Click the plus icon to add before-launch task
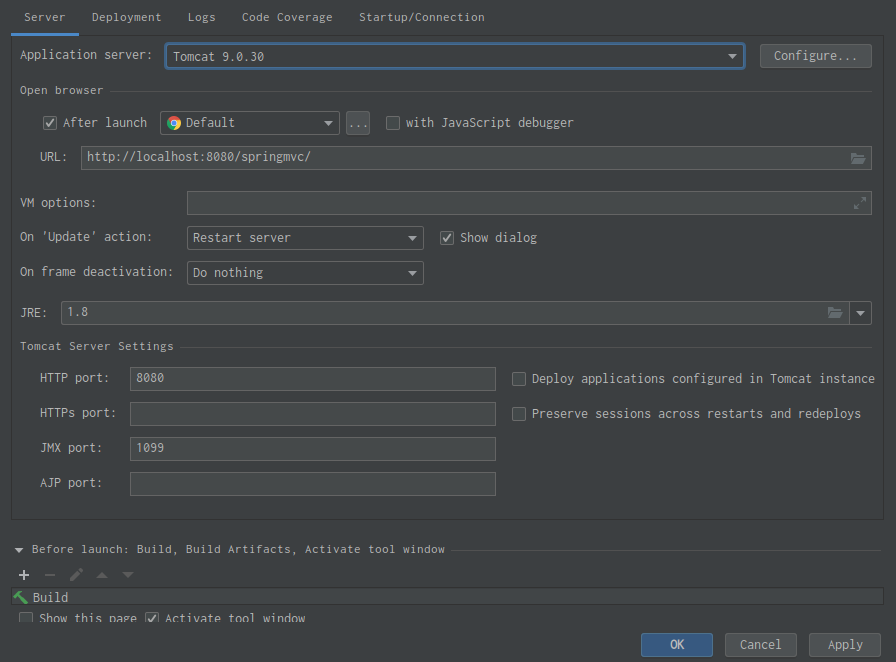Image resolution: width=896 pixels, height=662 pixels. point(24,575)
